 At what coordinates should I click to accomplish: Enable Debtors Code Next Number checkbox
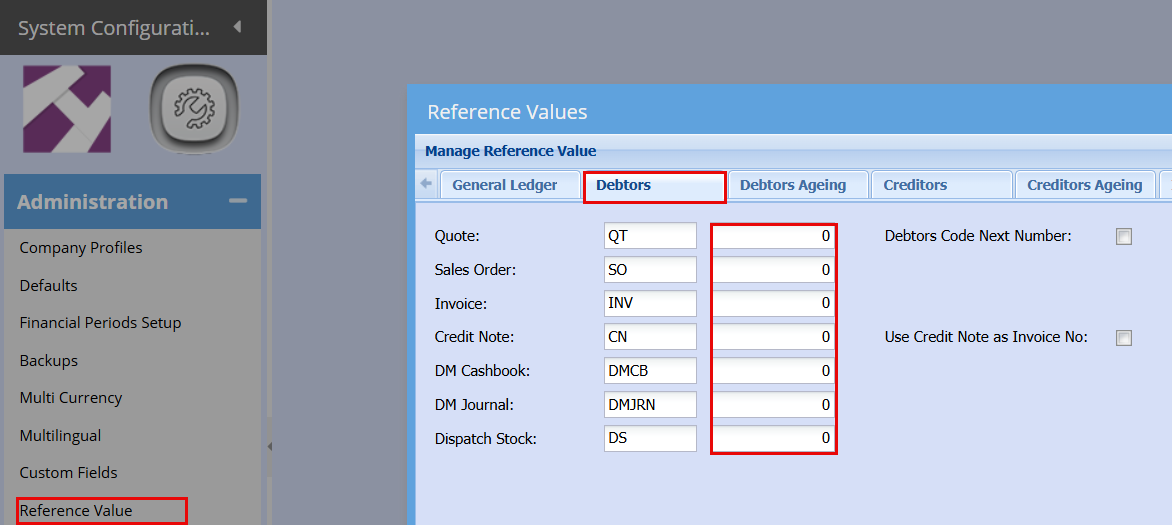[x=1124, y=237]
